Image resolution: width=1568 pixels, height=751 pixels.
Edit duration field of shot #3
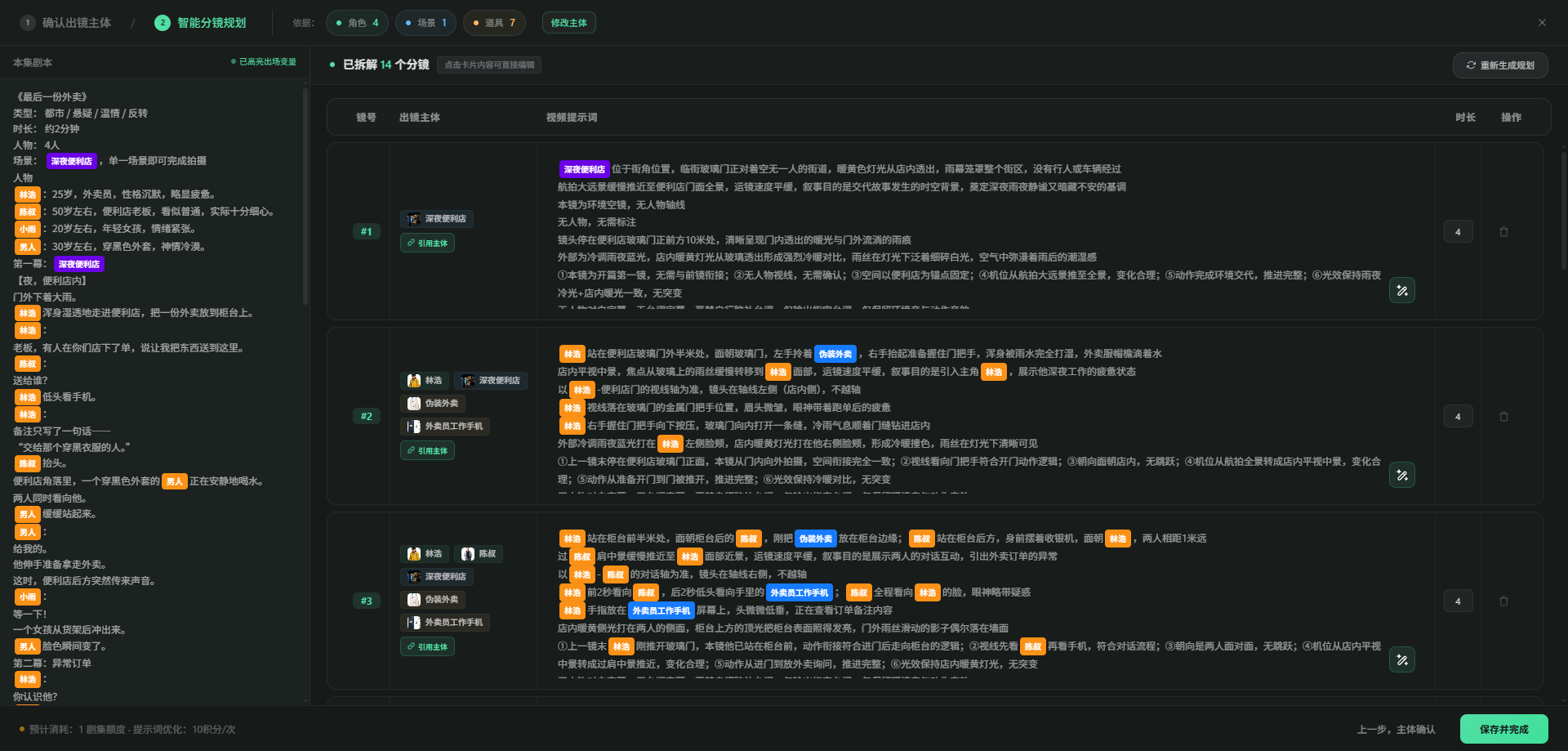(x=1458, y=601)
